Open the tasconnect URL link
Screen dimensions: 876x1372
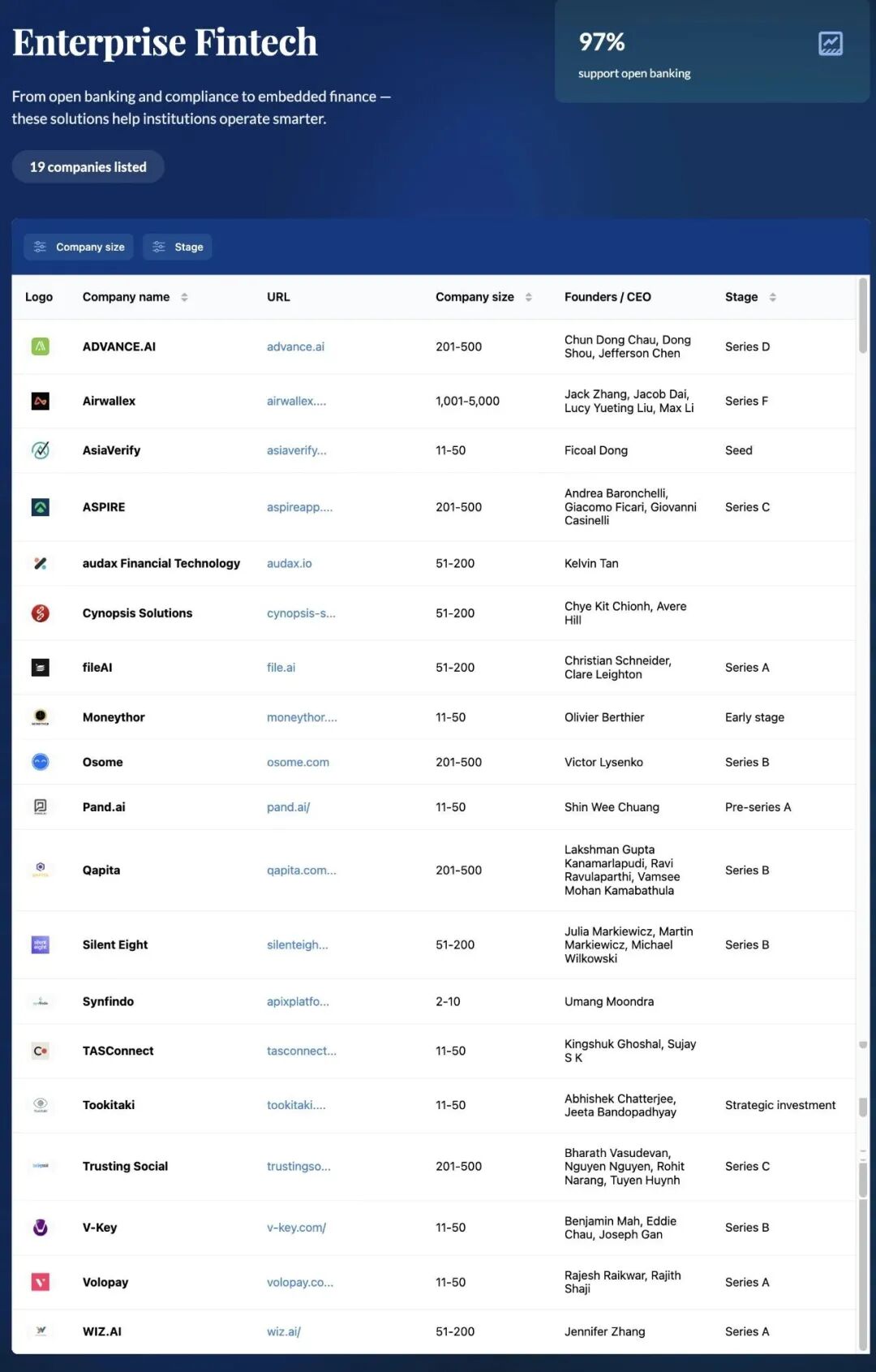click(301, 1051)
